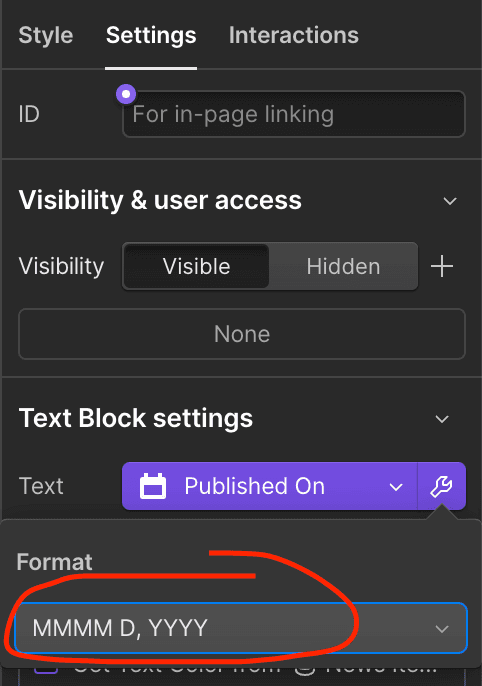Click the chevron arrow in Format dropdown
The image size is (482, 686).
[x=442, y=629]
